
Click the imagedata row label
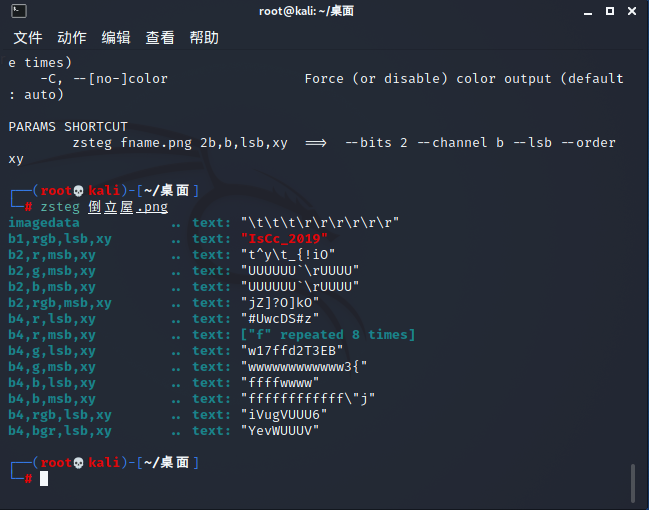tap(44, 223)
